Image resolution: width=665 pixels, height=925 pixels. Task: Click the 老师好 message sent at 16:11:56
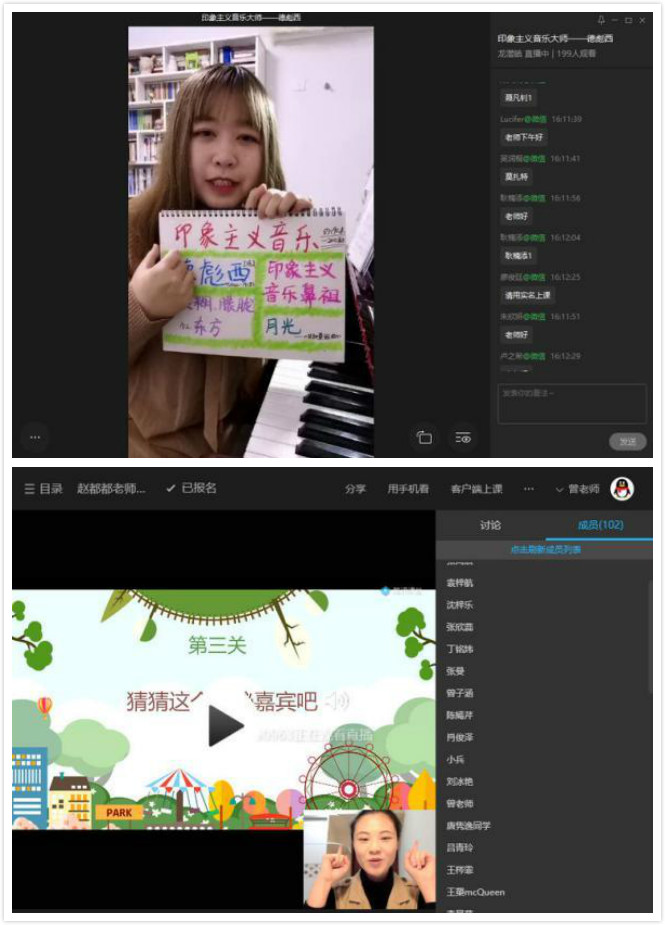pos(516,217)
